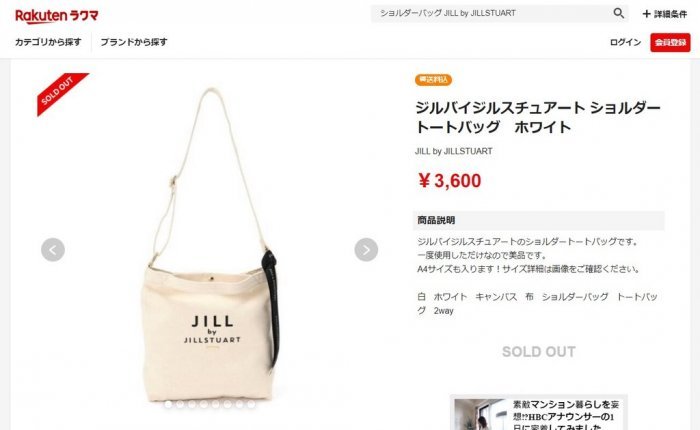Image resolution: width=700 pixels, height=430 pixels.
Task: Open detailed search conditions with plus icon
Action: 664,14
